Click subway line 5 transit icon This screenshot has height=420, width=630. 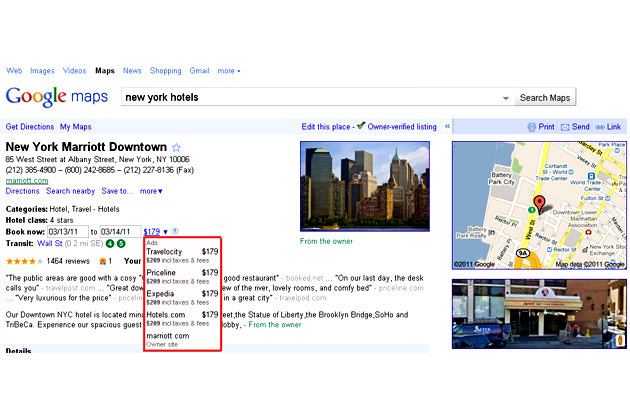121,244
